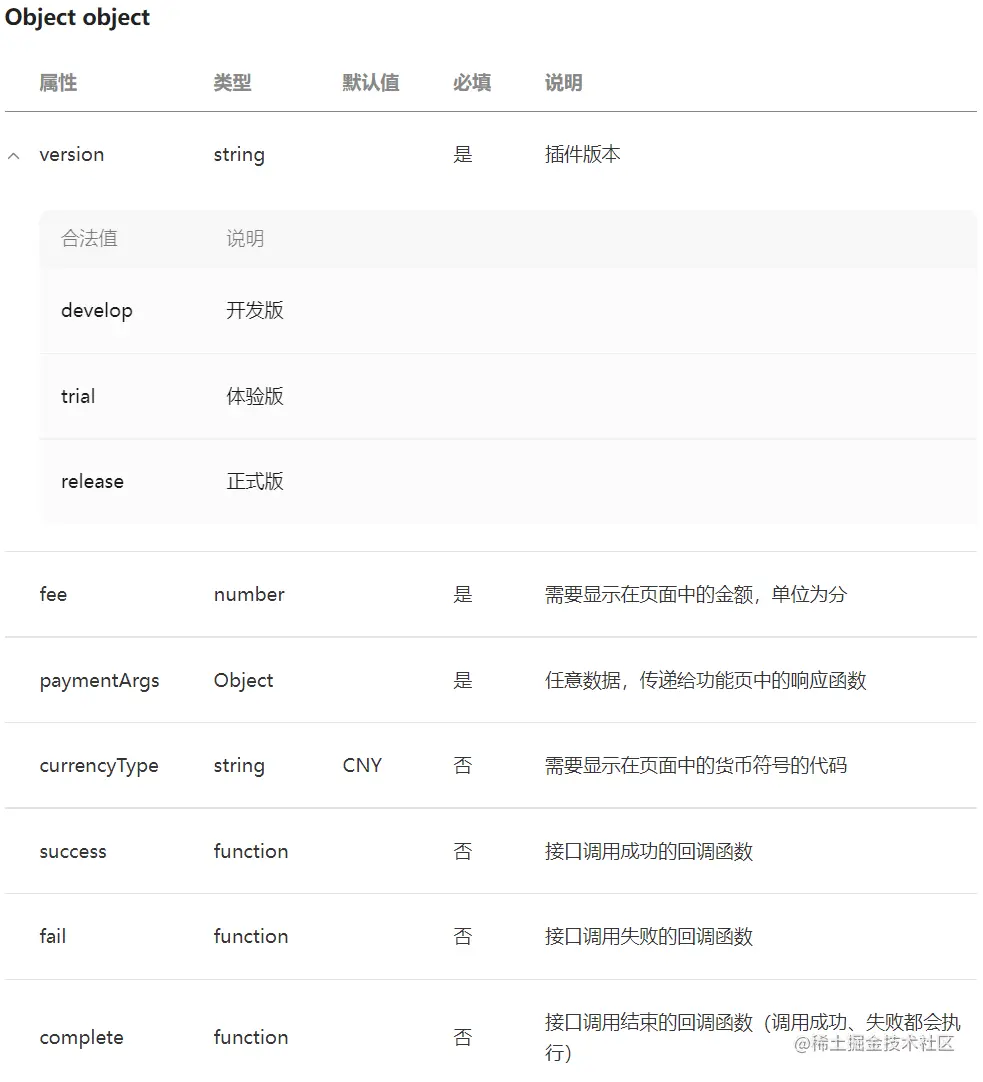Click the 默认值 column header
983x1082 pixels.
coord(371,83)
